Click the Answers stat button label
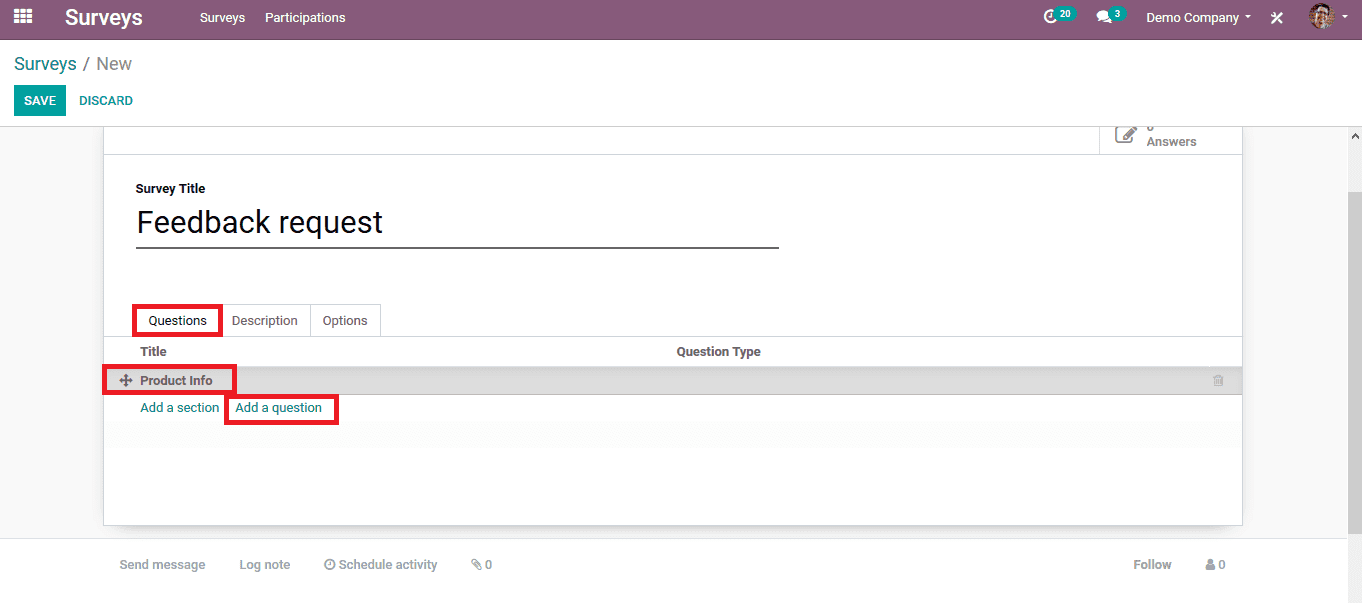Image resolution: width=1363 pixels, height=603 pixels. pos(1171,142)
